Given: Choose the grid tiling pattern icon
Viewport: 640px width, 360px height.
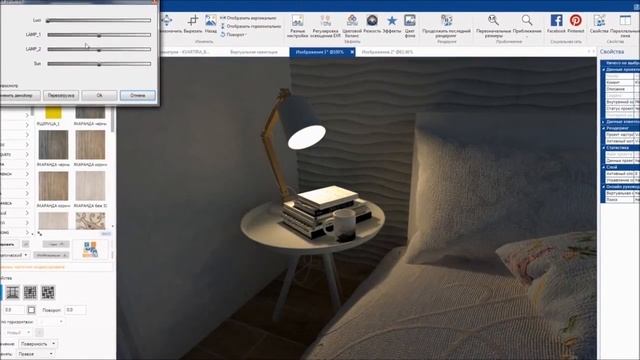Looking at the screenshot, I should [12, 292].
